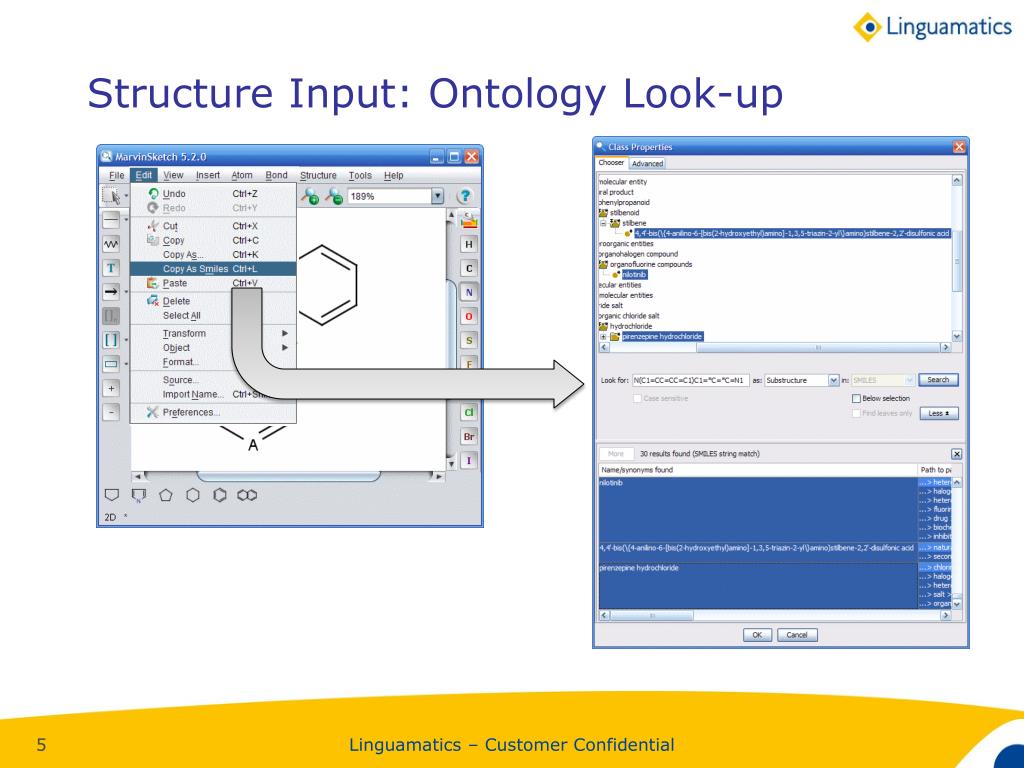Open the Tools menu
Viewport: 1024px width, 768px height.
(360, 175)
